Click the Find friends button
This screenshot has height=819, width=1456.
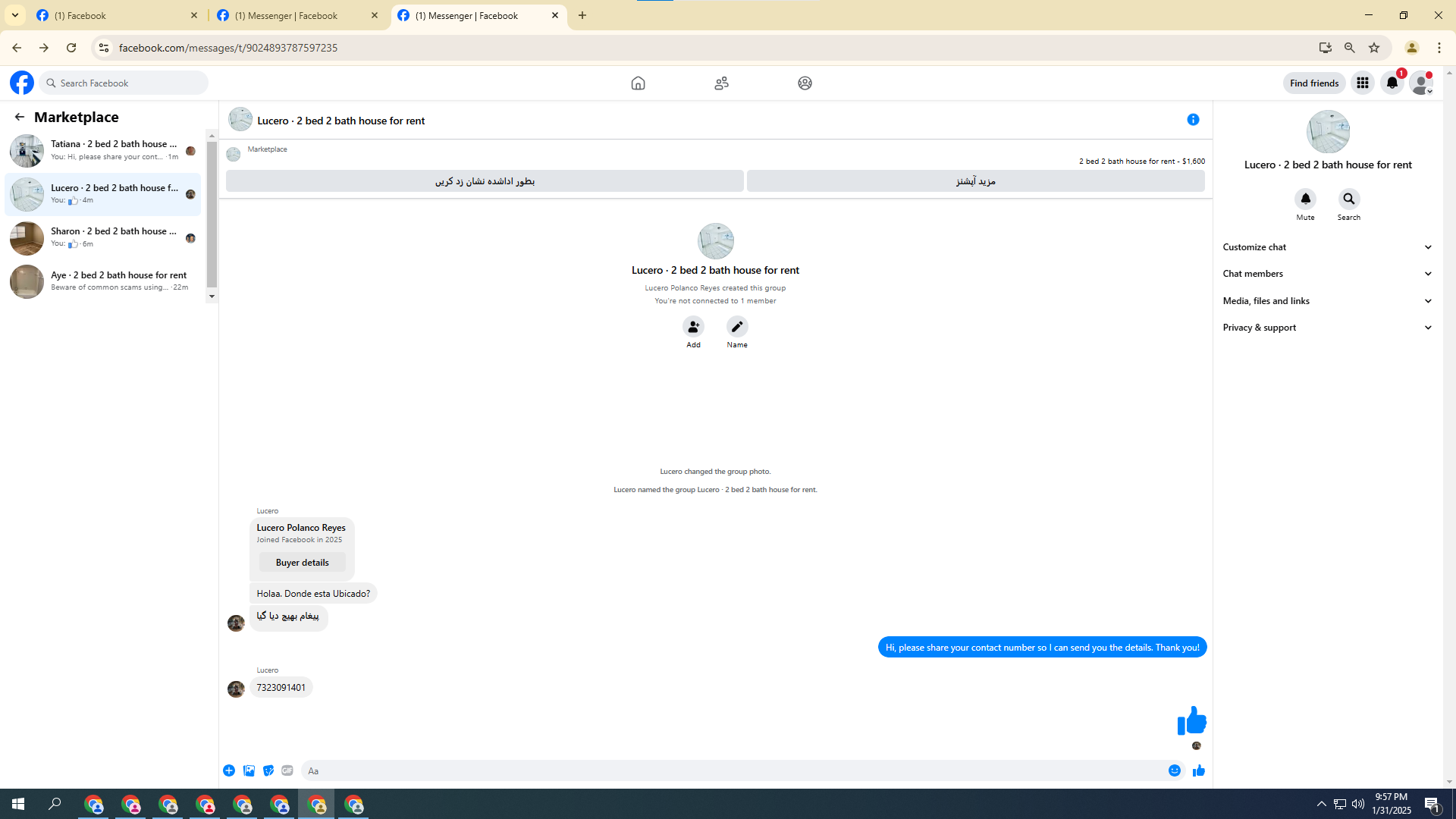point(1314,83)
